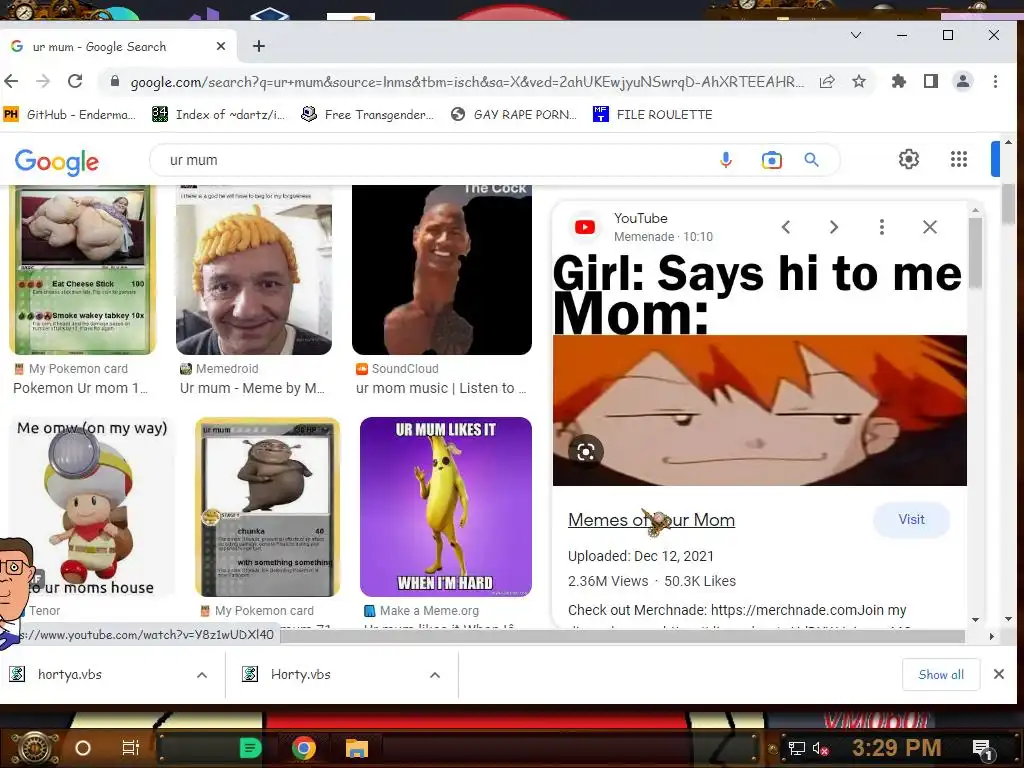Click the Lens icon on preview image
The width and height of the screenshot is (1024, 768).
pyautogui.click(x=586, y=451)
